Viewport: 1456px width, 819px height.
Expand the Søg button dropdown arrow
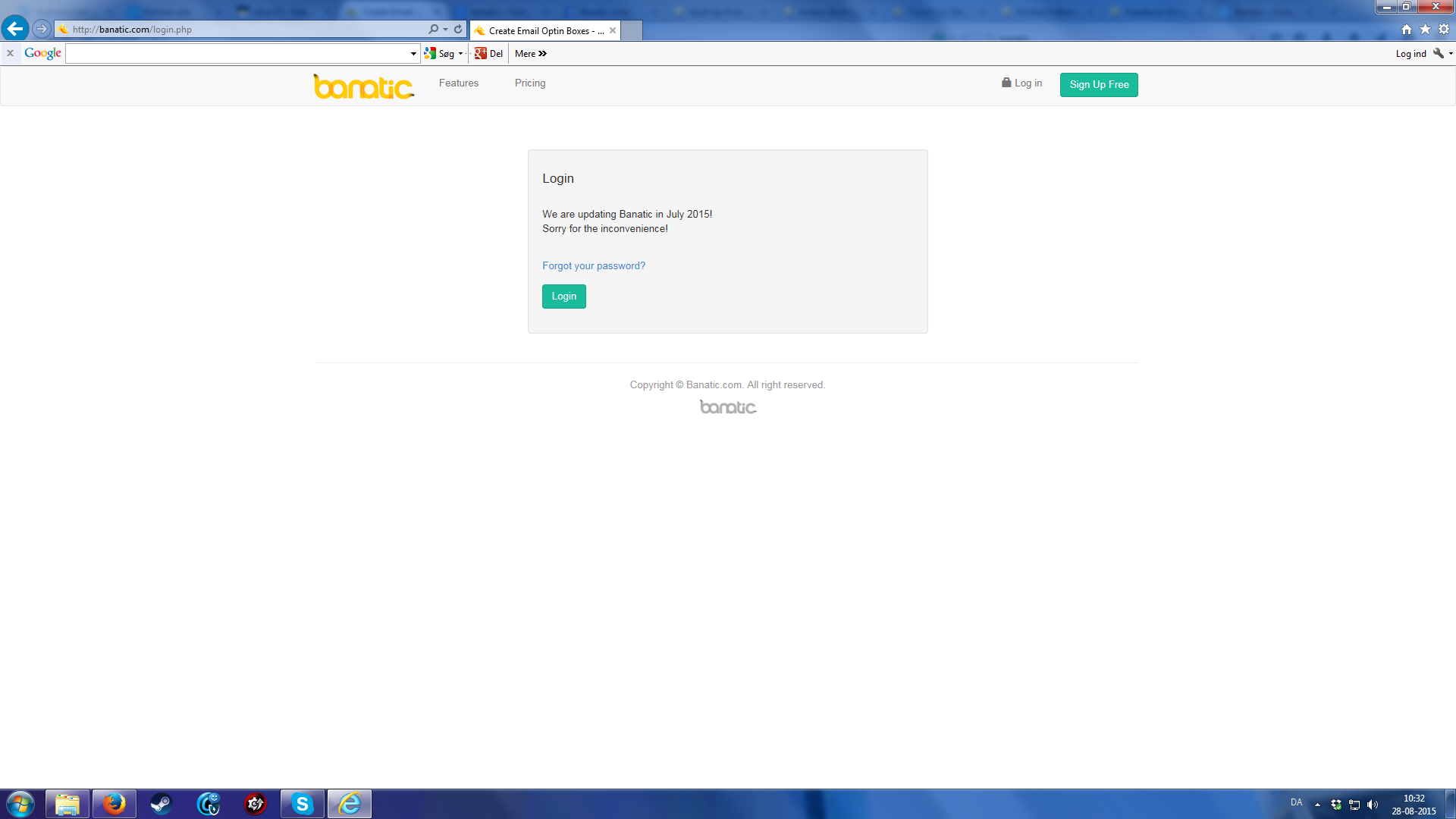(460, 54)
